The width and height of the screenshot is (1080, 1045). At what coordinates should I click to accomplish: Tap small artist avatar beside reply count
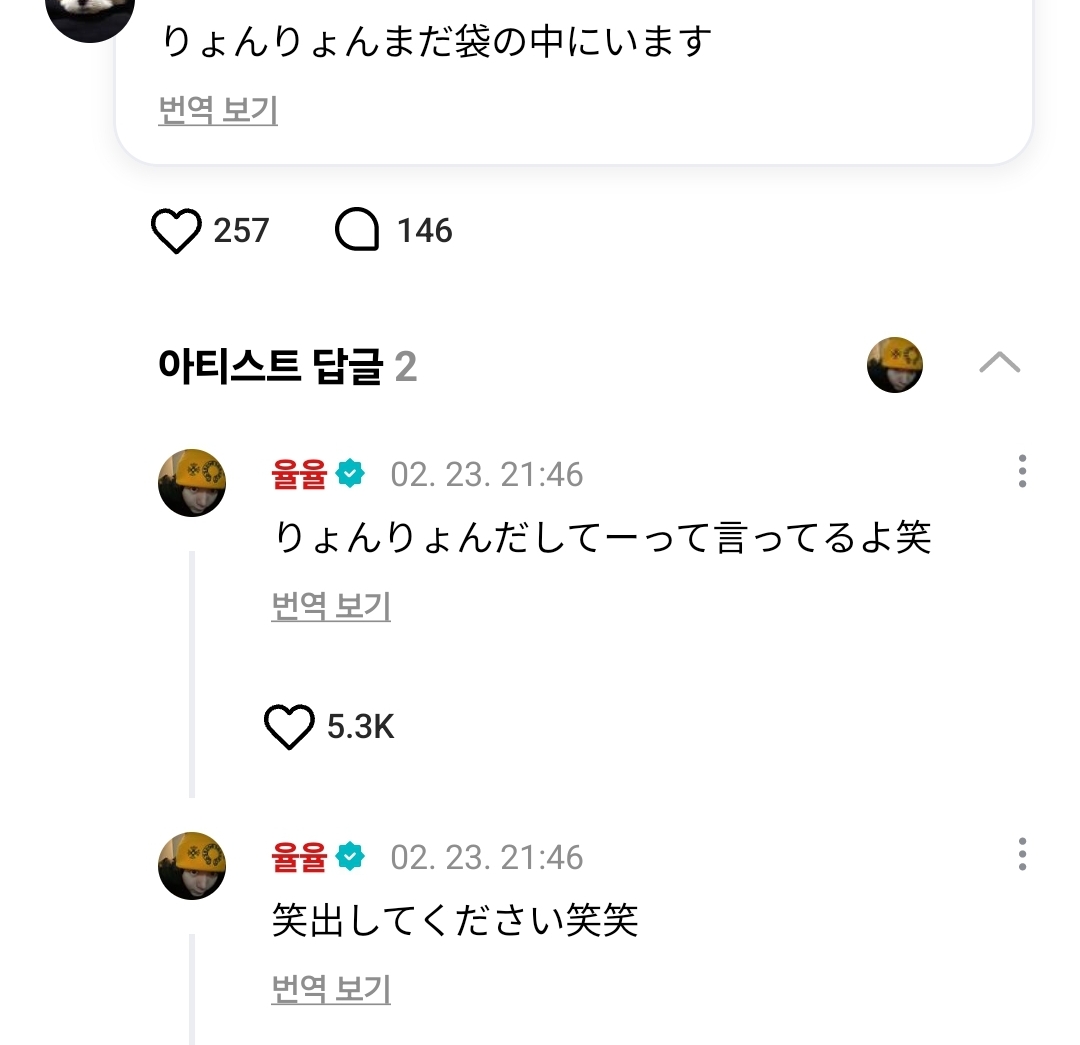tap(895, 365)
